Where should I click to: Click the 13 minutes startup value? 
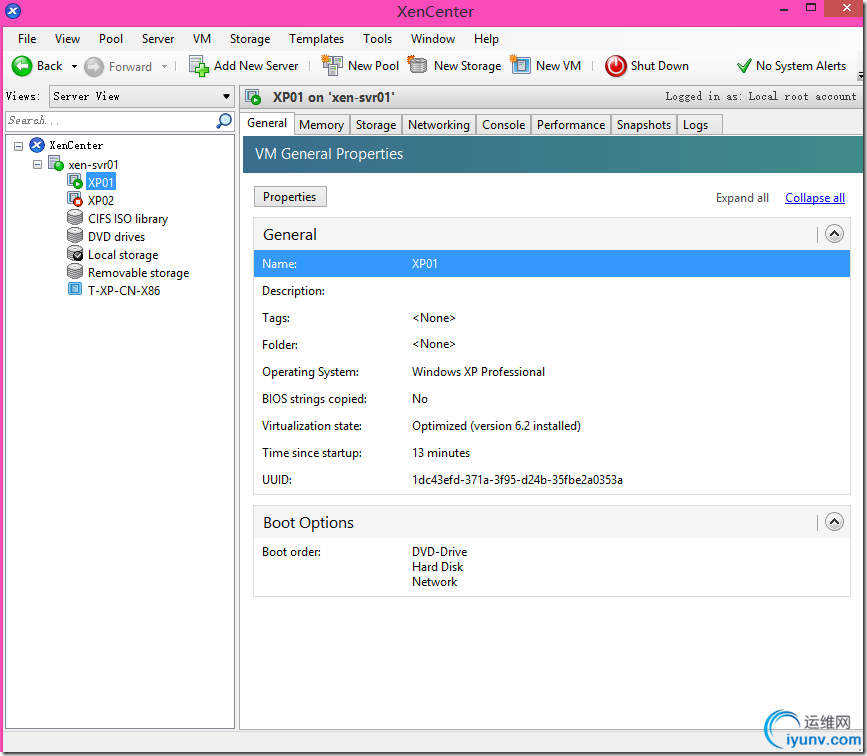pos(440,453)
